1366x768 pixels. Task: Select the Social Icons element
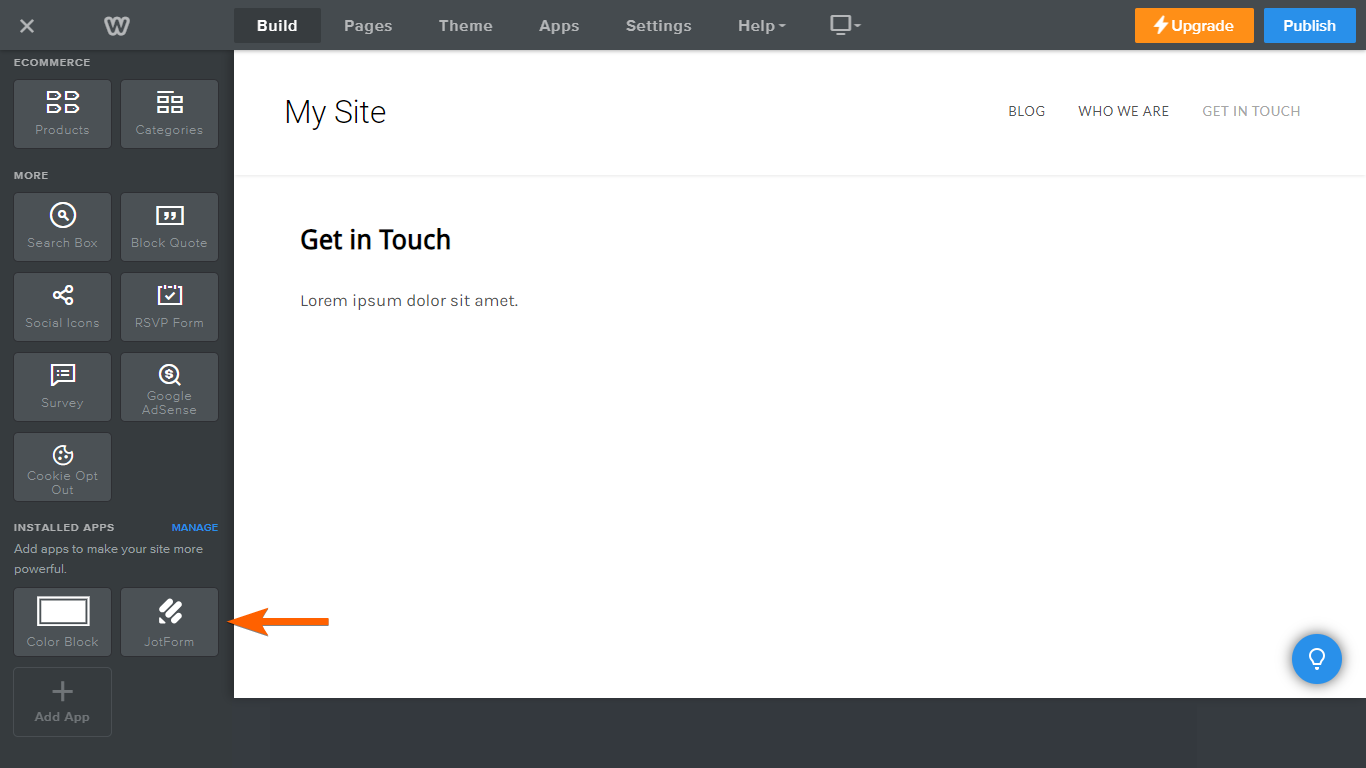(x=62, y=307)
